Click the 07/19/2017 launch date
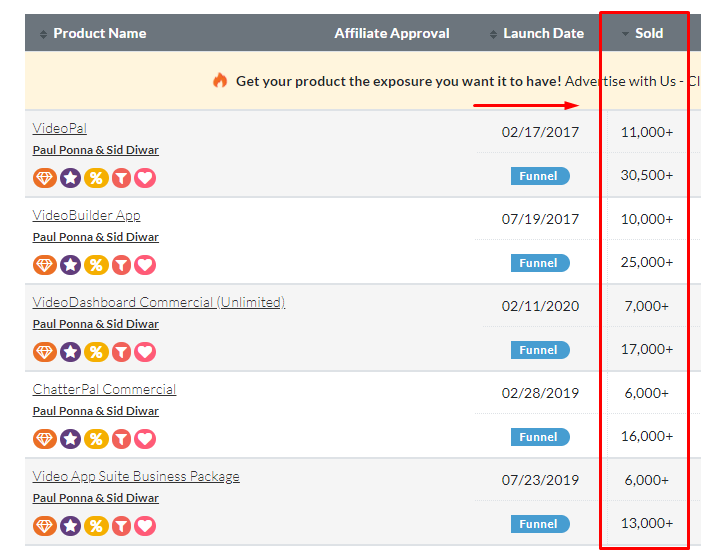Image resolution: width=701 pixels, height=558 pixels. pyautogui.click(x=540, y=219)
